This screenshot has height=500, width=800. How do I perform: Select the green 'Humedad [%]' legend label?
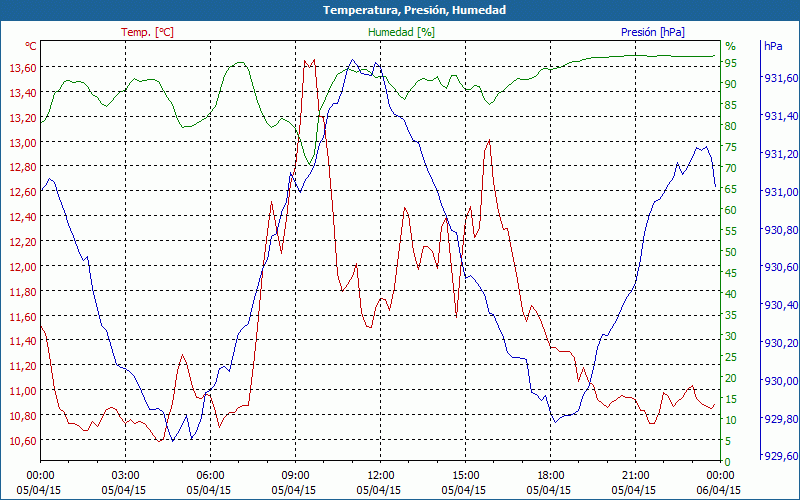(401, 32)
